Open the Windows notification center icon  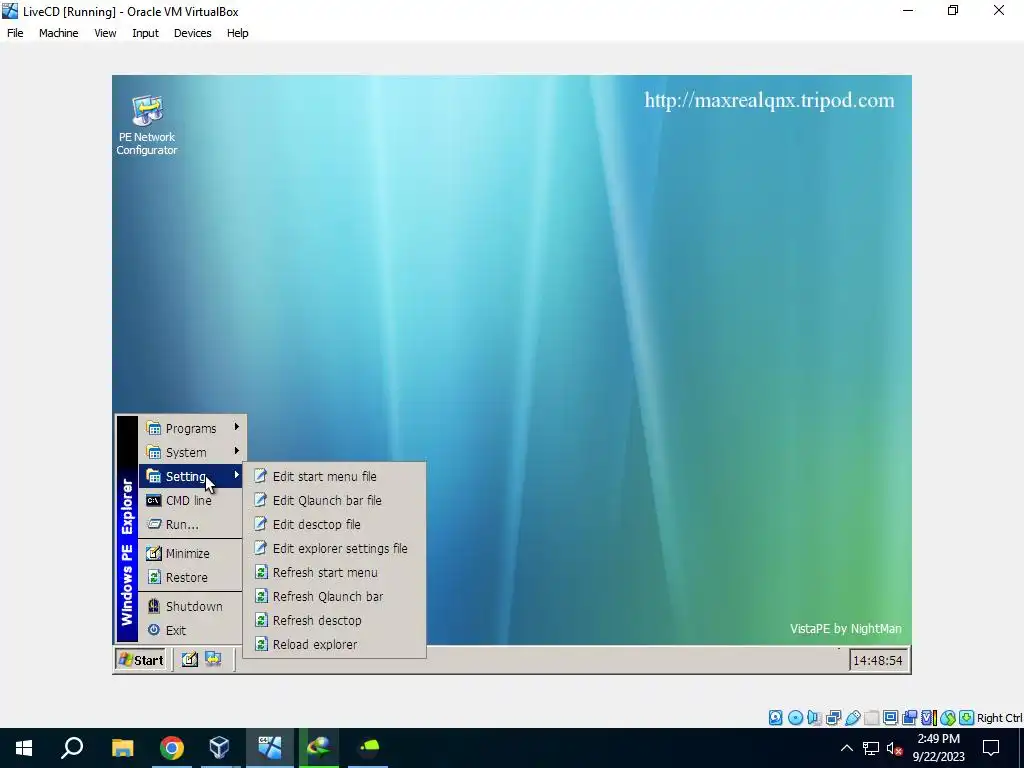[x=991, y=748]
